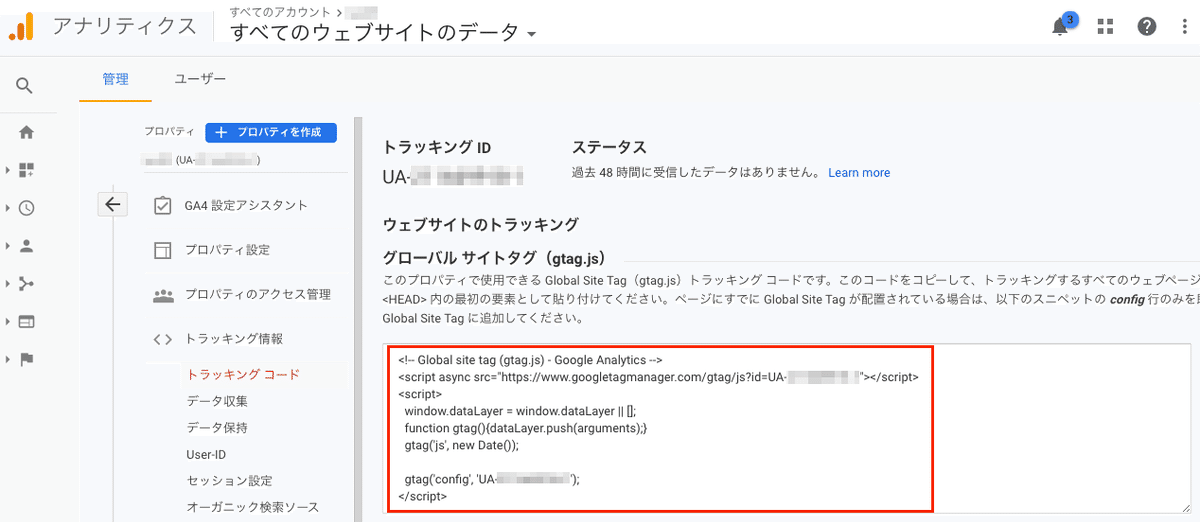Open the three-dot more options menu
Screen dimensions: 1200x522
(x=1185, y=27)
